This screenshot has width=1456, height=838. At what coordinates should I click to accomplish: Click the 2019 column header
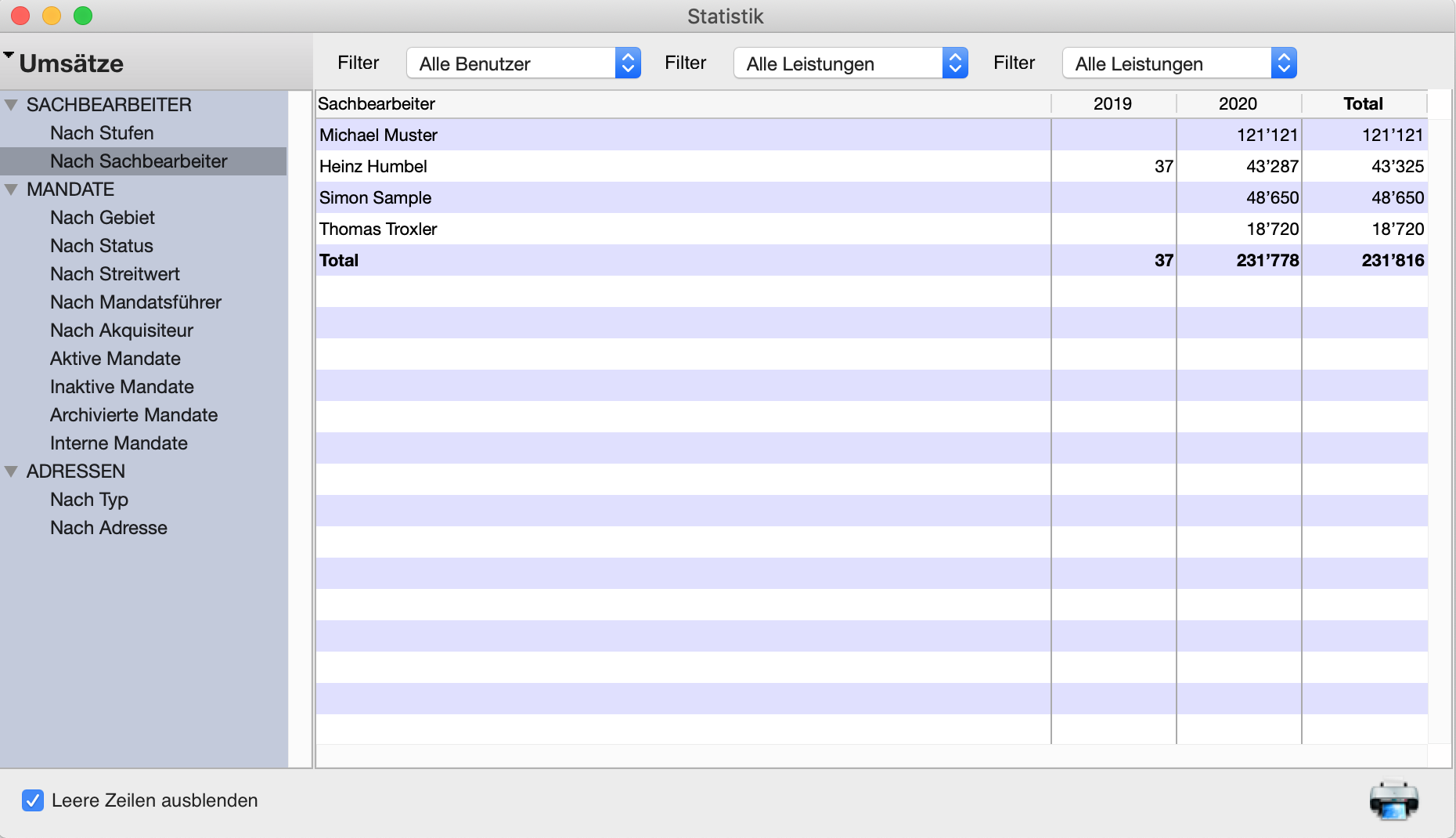point(1113,104)
